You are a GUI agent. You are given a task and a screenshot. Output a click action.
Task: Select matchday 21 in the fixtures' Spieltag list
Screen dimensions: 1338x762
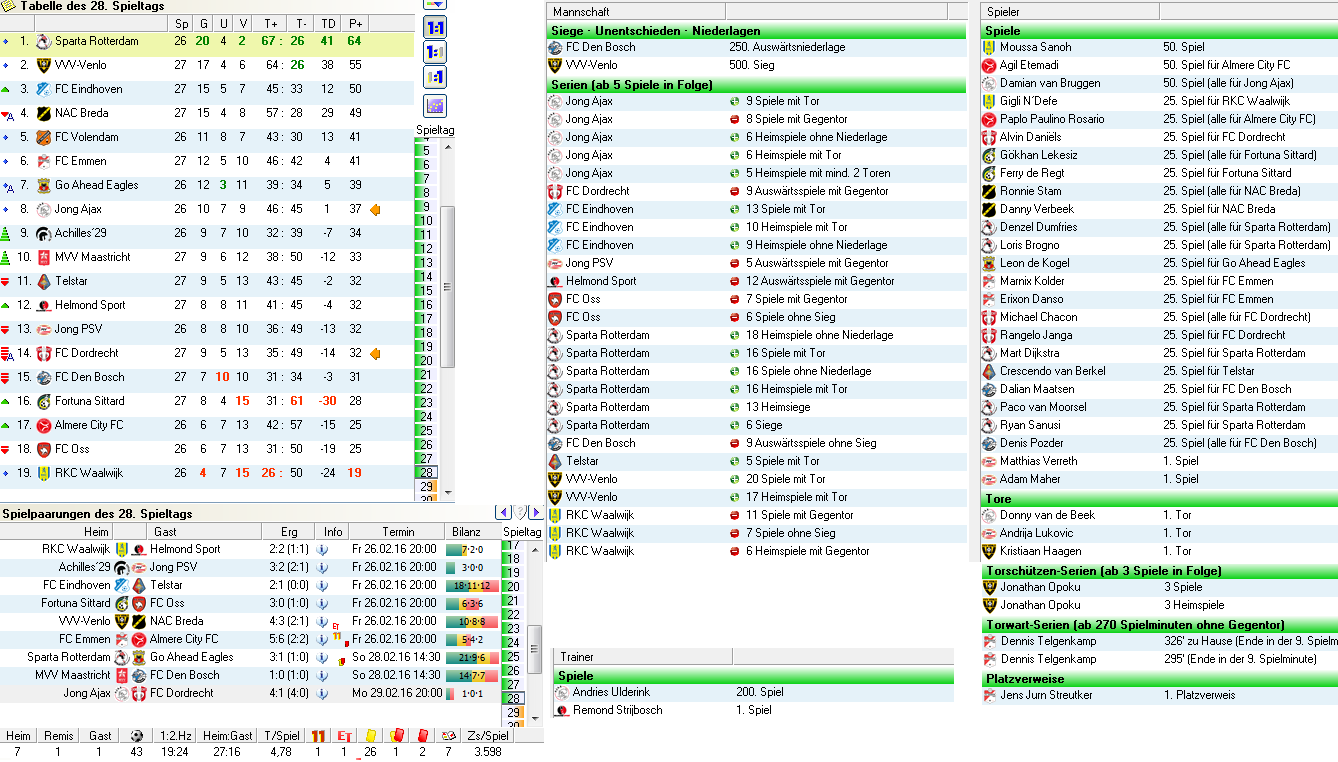tap(513, 601)
